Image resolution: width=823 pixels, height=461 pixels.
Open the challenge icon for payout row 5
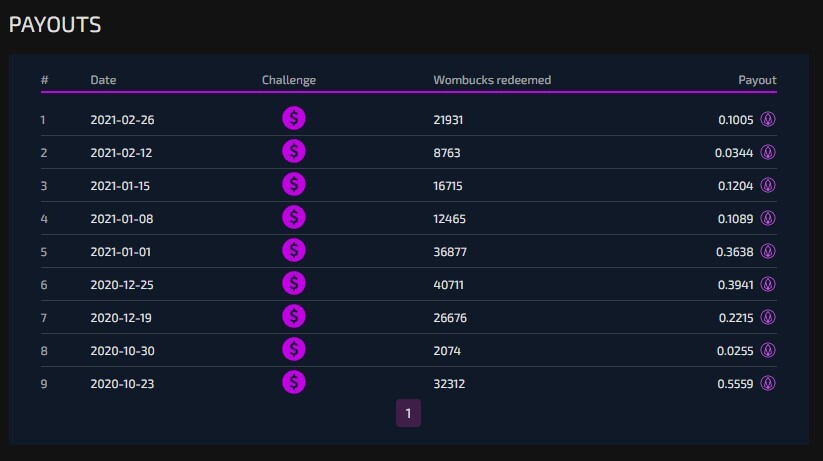coord(293,250)
